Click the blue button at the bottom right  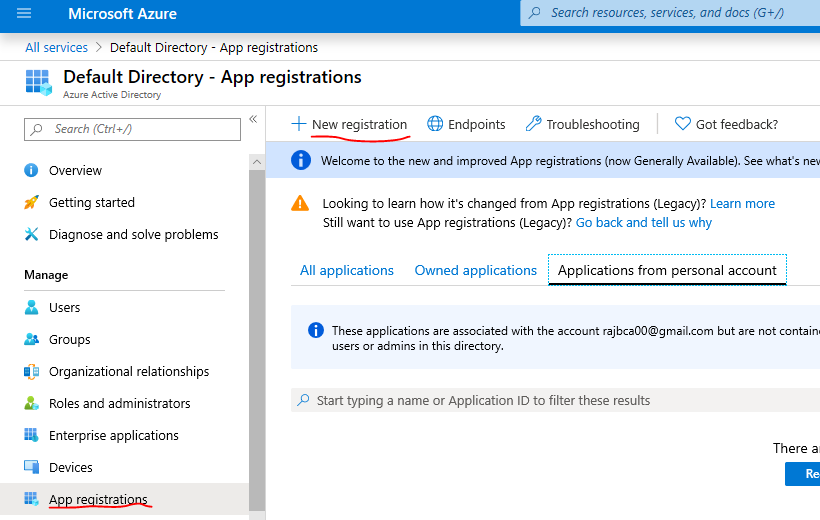tap(803, 473)
